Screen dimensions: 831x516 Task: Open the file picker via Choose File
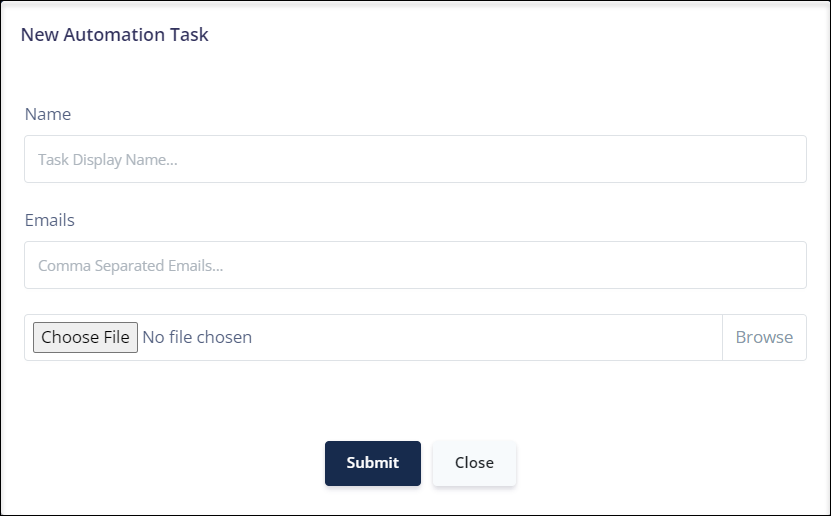tap(85, 337)
